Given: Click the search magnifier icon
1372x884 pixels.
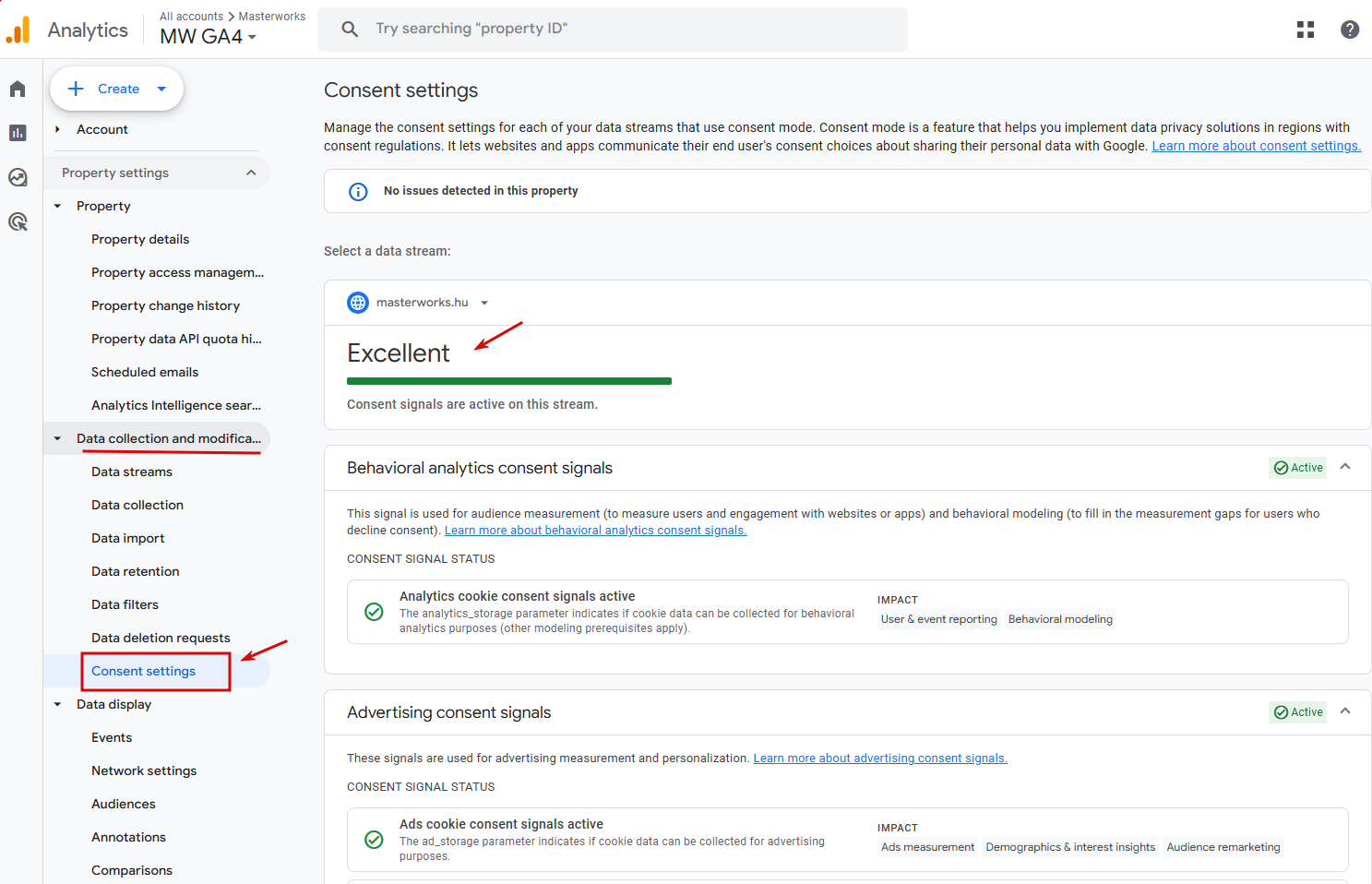Looking at the screenshot, I should [350, 30].
